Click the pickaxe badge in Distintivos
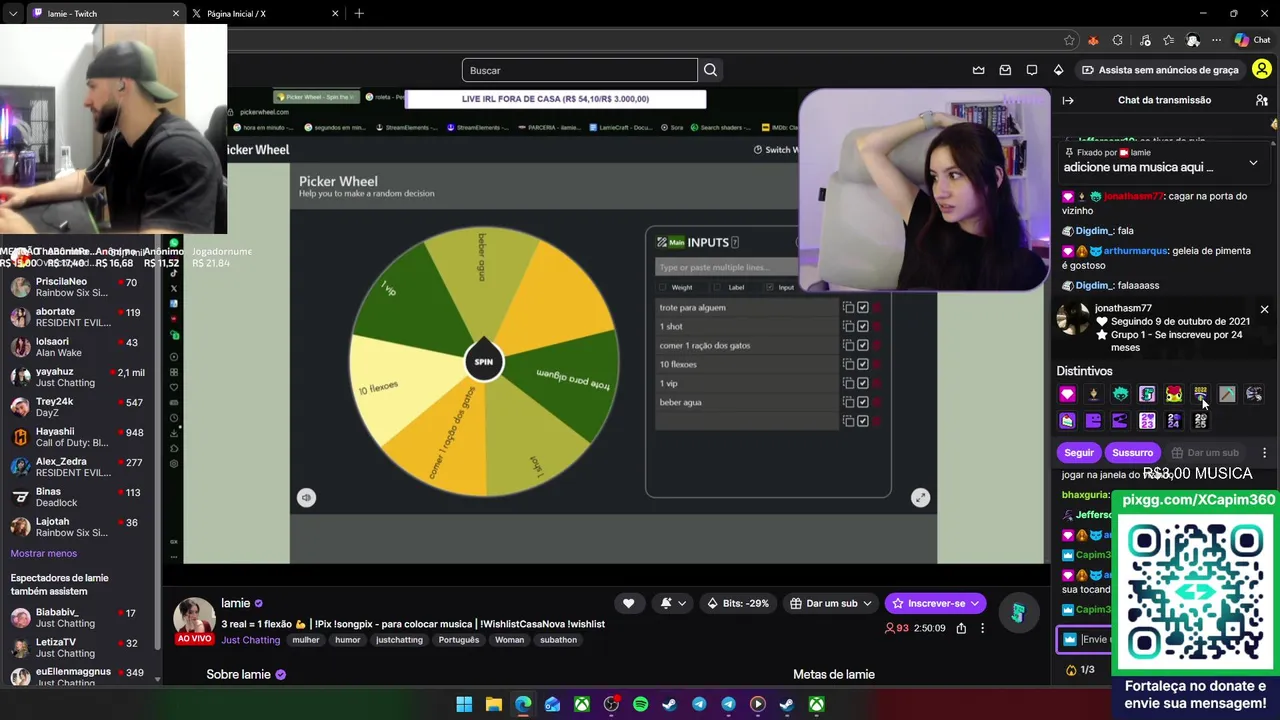The height and width of the screenshot is (720, 1280). tap(1227, 394)
